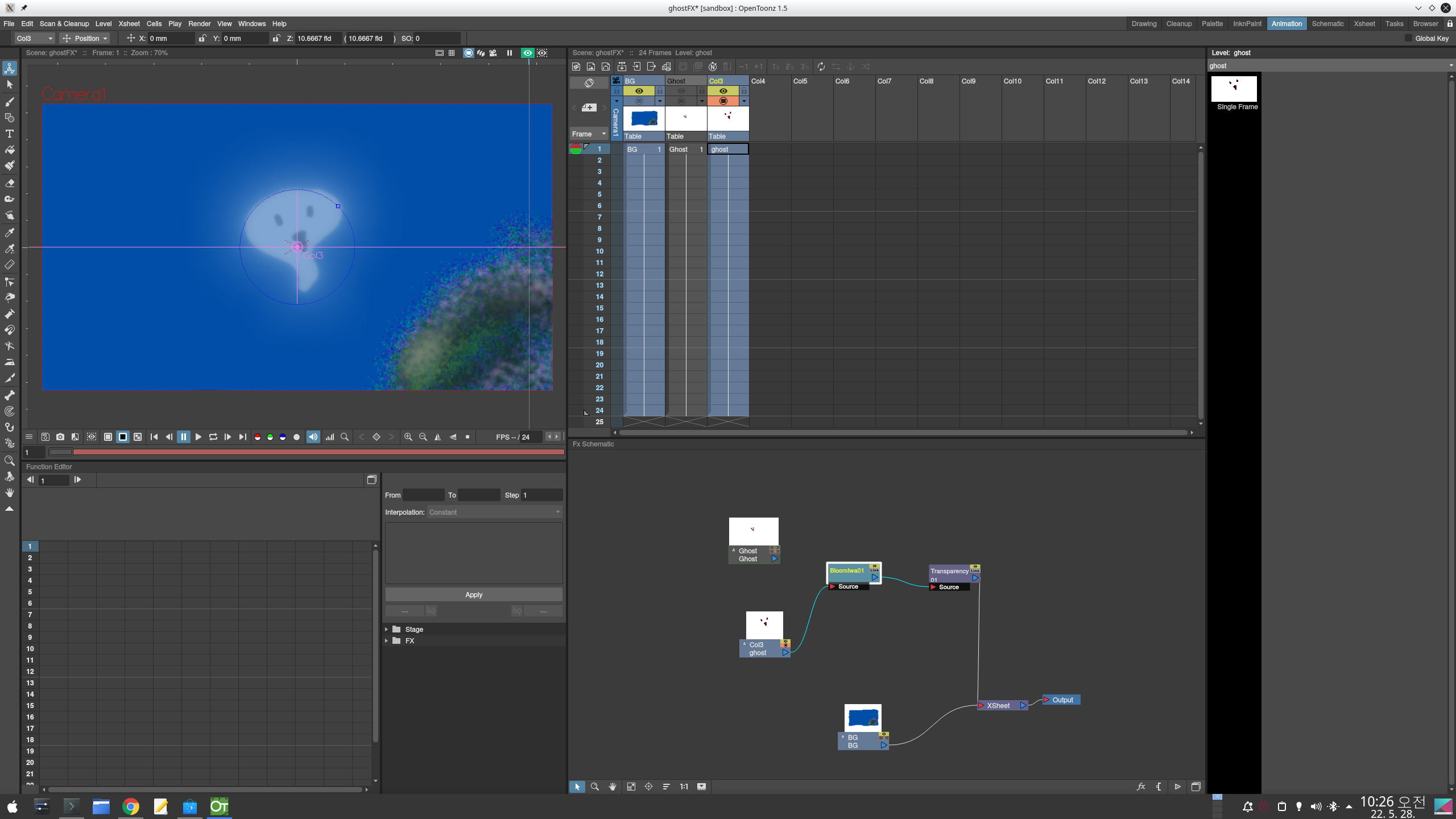1456x819 pixels.
Task: Select the red channel swatch in the playback bar
Action: coord(258,437)
